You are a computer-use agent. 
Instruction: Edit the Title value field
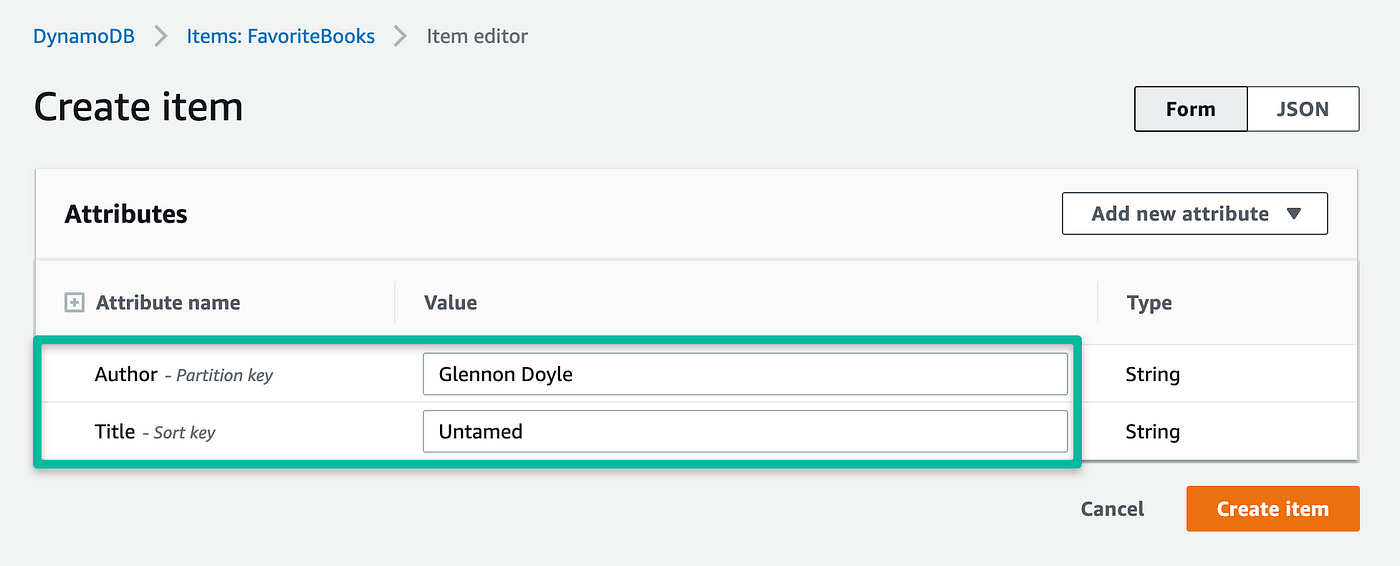[x=745, y=431]
